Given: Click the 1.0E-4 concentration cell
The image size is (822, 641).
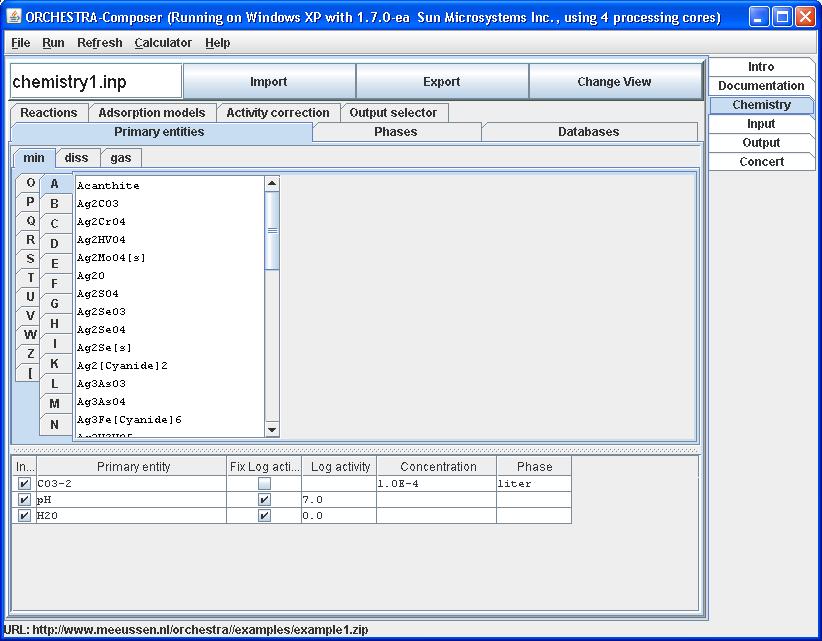Looking at the screenshot, I should click(436, 483).
